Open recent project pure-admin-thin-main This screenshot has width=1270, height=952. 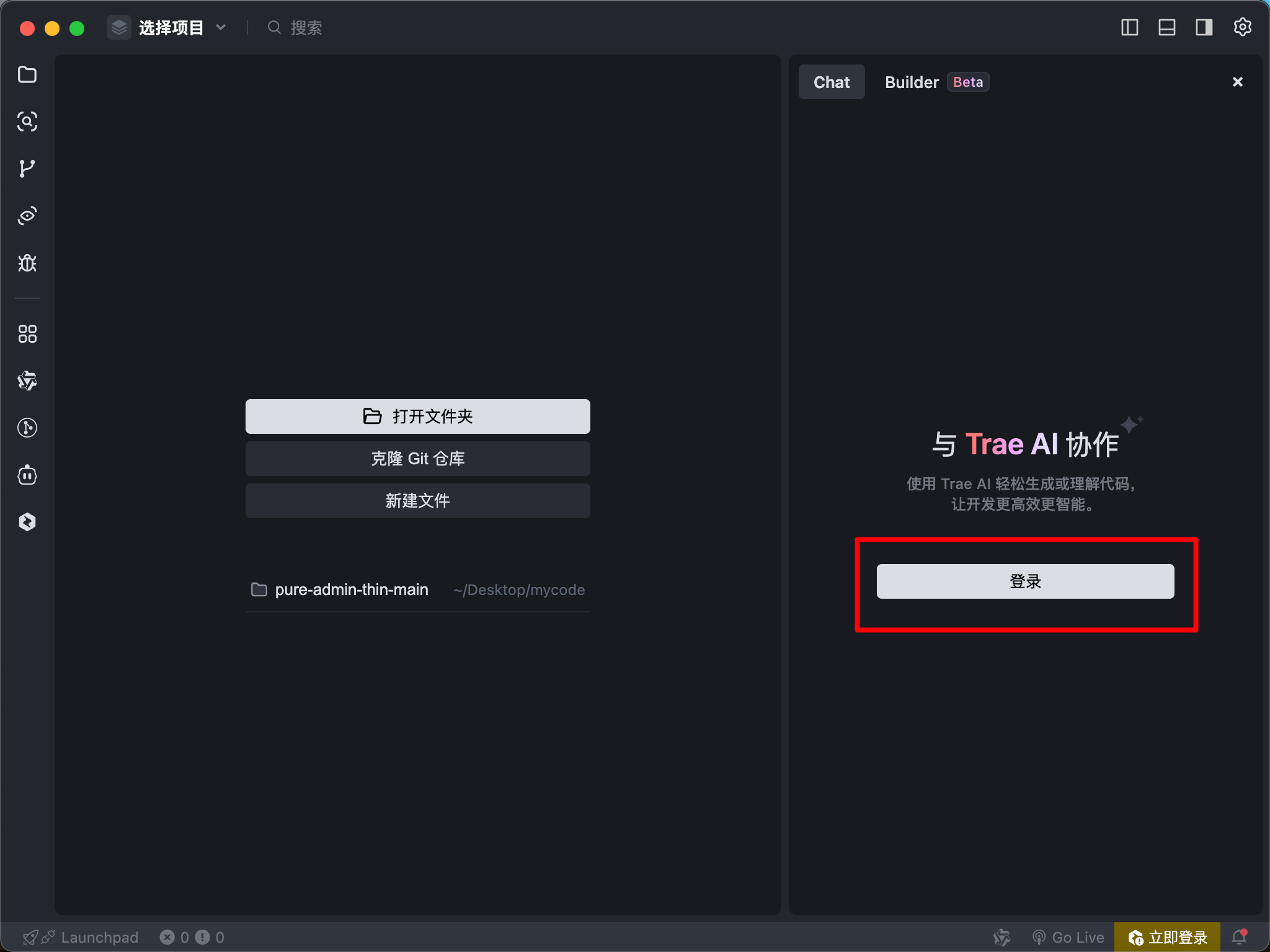pyautogui.click(x=351, y=589)
